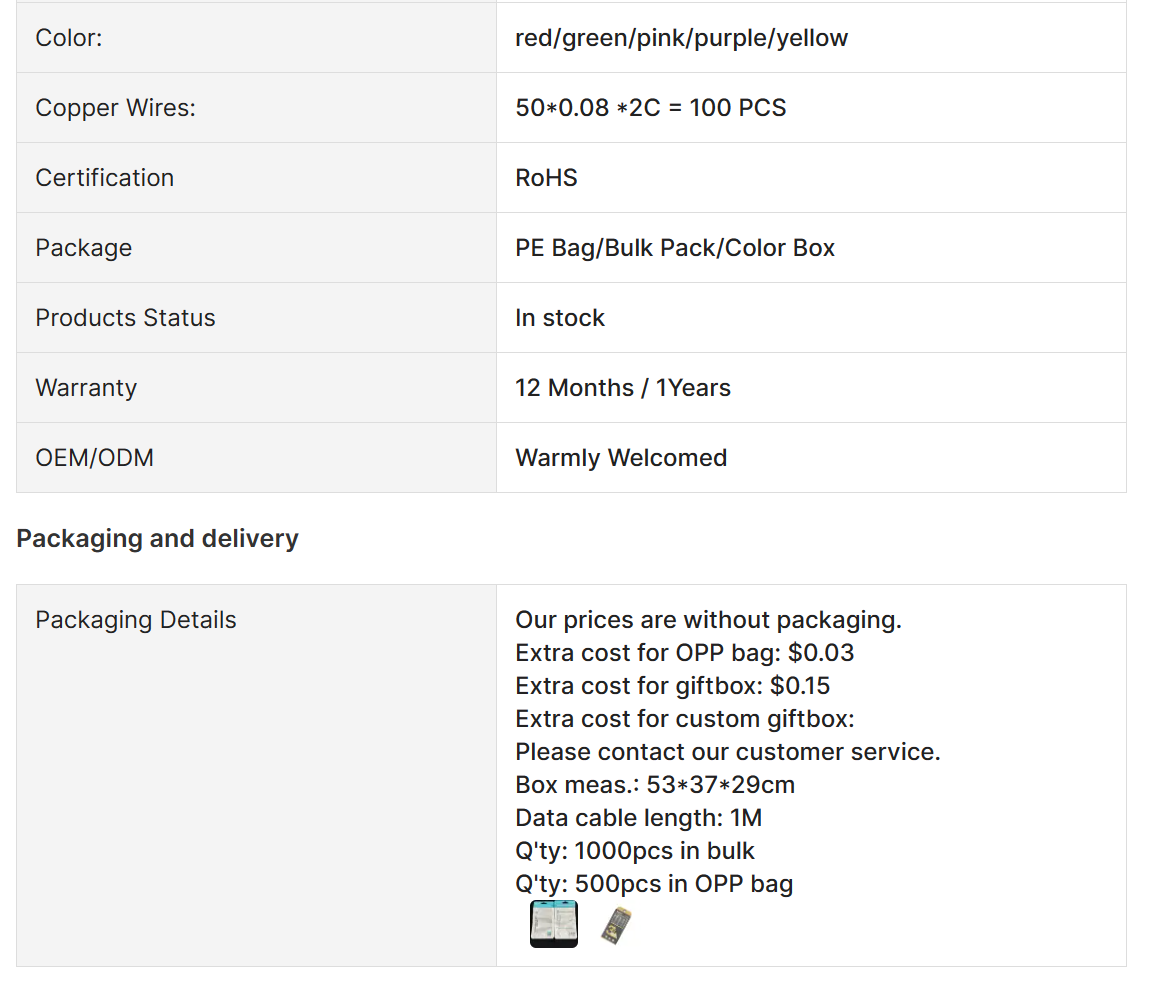The height and width of the screenshot is (984, 1172).
Task: Click the 'Color:' attribute label
Action: [x=69, y=38]
